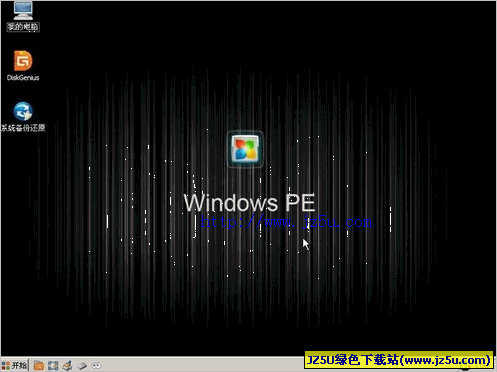Open the 开始 Start menu
The height and width of the screenshot is (372, 497).
(x=14, y=365)
